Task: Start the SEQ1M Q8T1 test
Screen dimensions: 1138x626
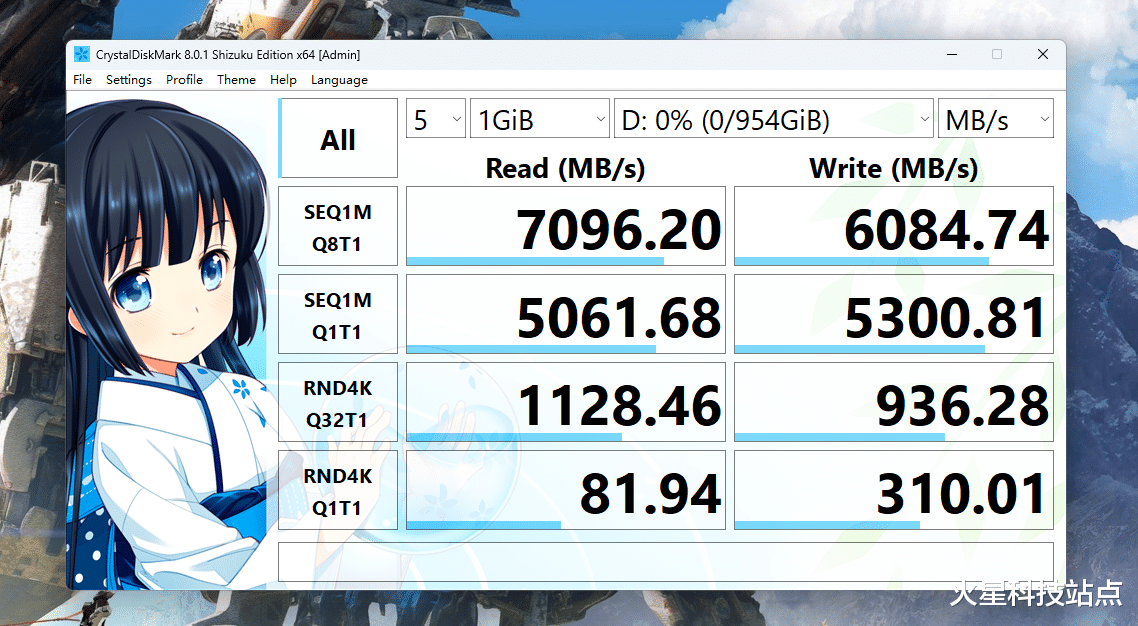Action: (338, 226)
